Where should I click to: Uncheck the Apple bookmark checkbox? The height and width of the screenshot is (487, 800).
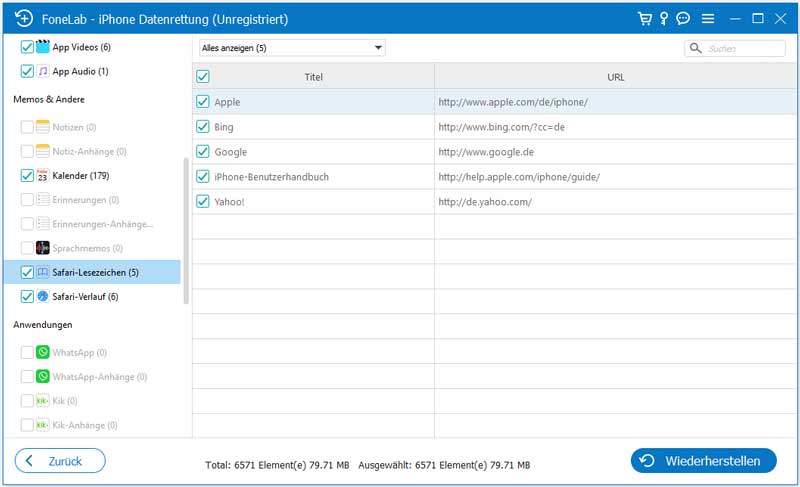pyautogui.click(x=203, y=102)
